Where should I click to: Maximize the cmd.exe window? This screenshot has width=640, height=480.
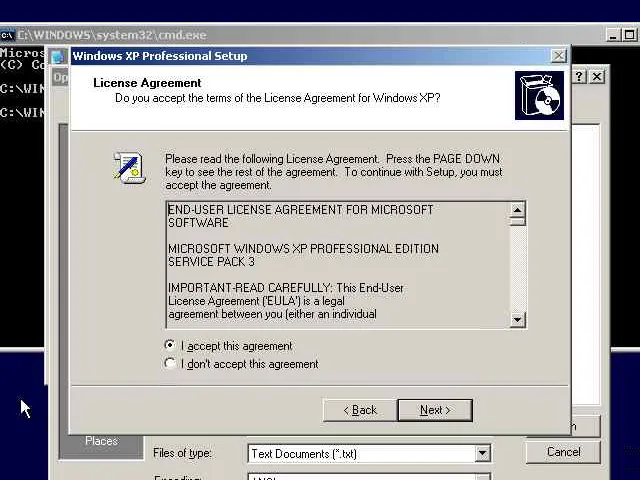630,35
